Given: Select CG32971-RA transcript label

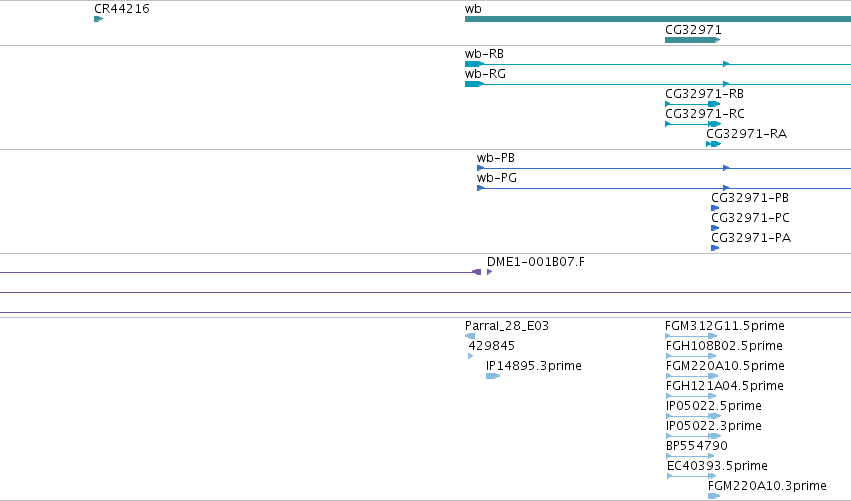Looking at the screenshot, I should pyautogui.click(x=746, y=134).
